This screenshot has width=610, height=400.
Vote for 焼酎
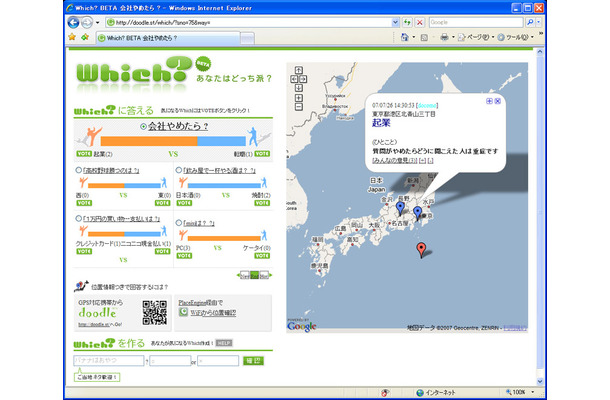tap(262, 203)
